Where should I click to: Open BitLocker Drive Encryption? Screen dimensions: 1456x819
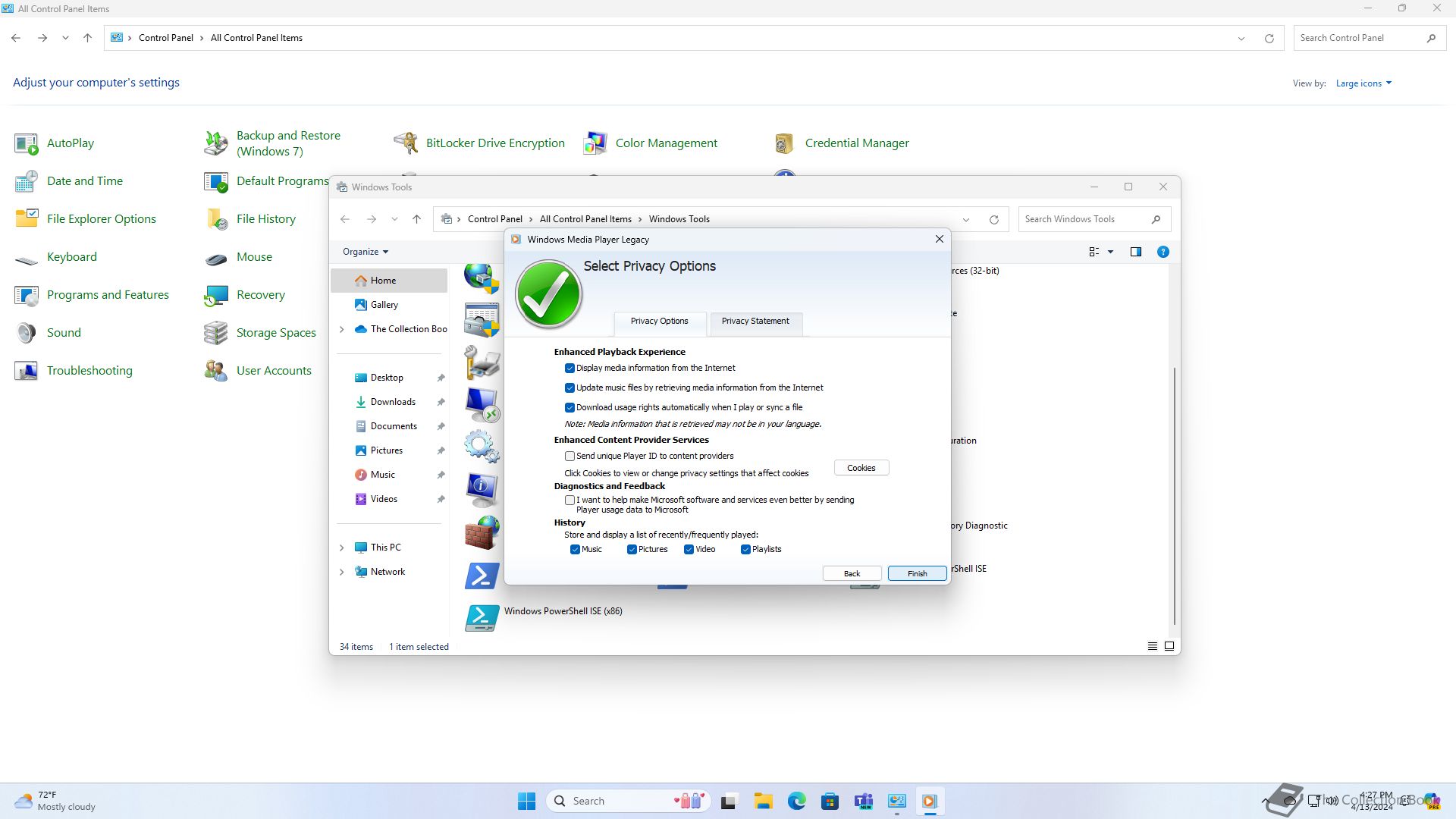click(x=479, y=143)
